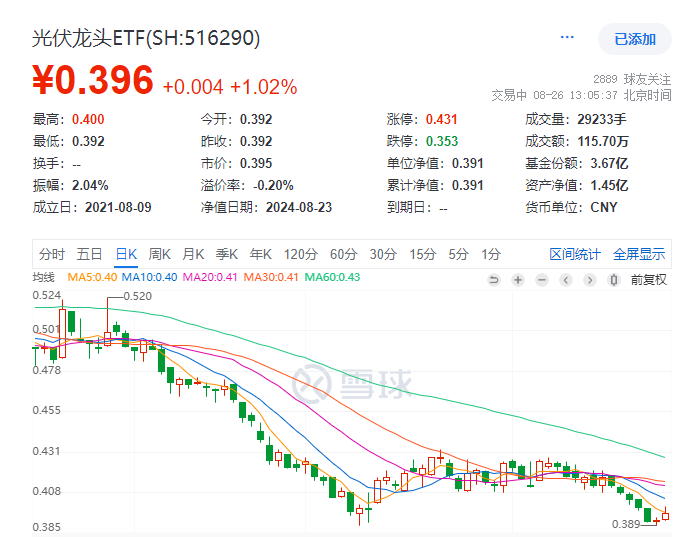Click the MA20:0.41 indicator label

tap(210, 277)
